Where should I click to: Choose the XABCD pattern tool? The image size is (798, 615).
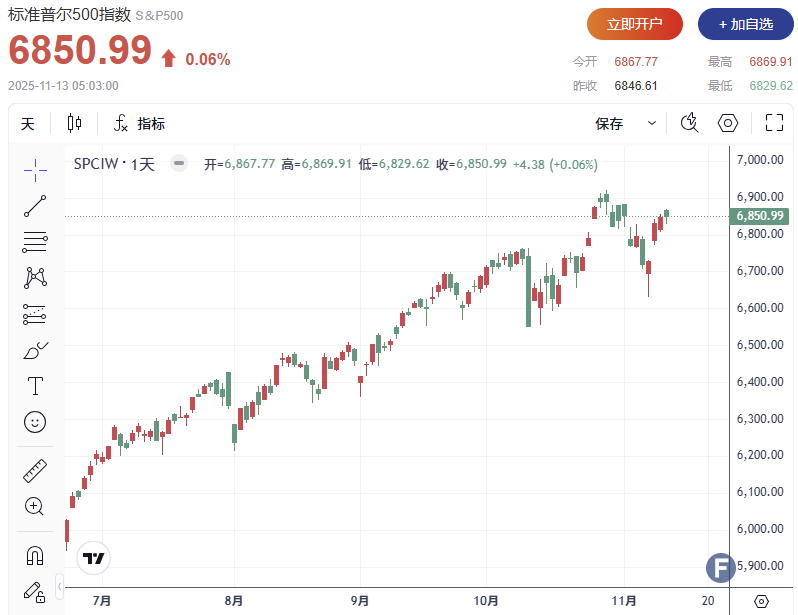(35, 278)
